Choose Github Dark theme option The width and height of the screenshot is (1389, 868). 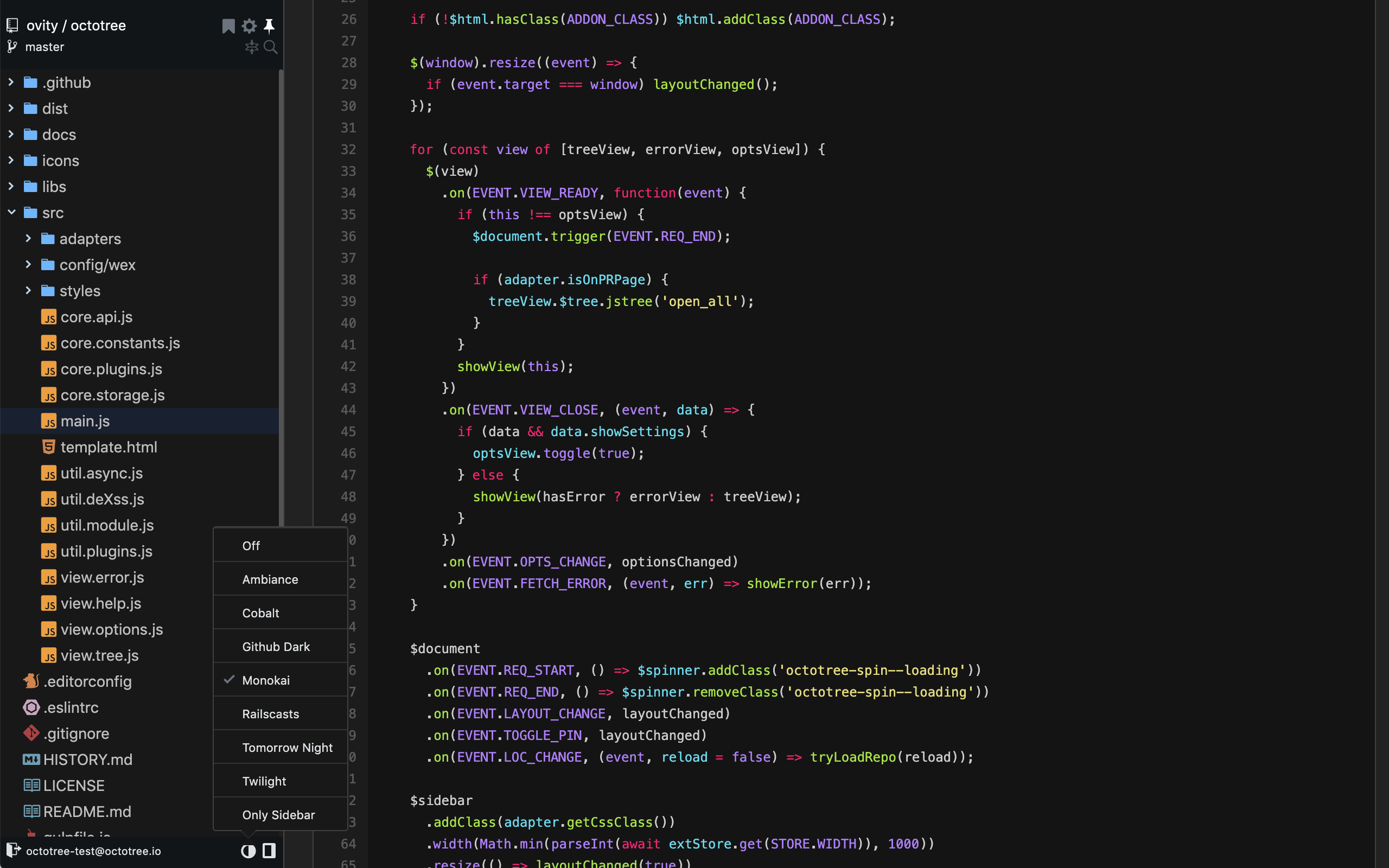coord(276,647)
